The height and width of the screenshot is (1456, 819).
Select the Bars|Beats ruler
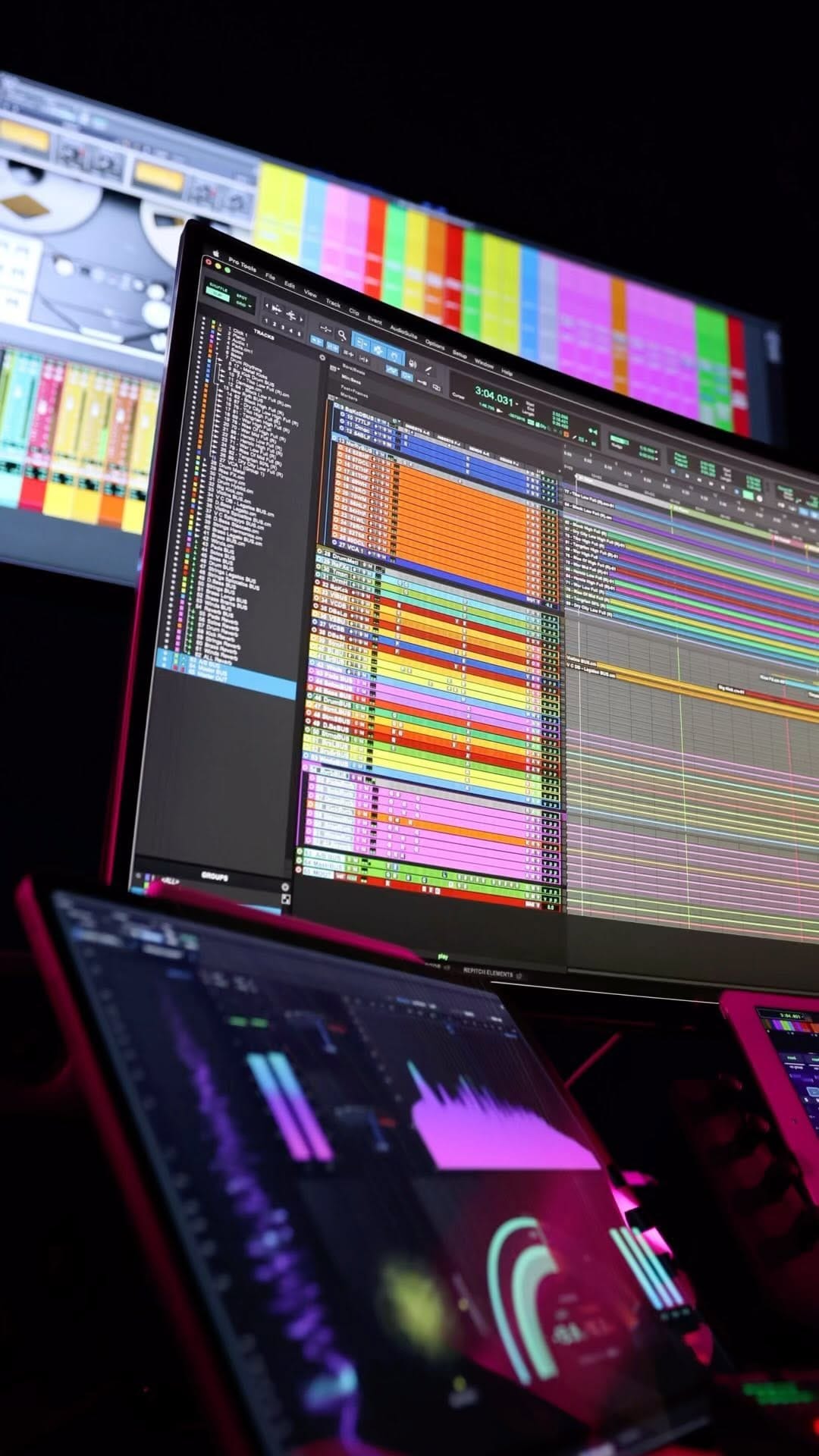point(353,369)
